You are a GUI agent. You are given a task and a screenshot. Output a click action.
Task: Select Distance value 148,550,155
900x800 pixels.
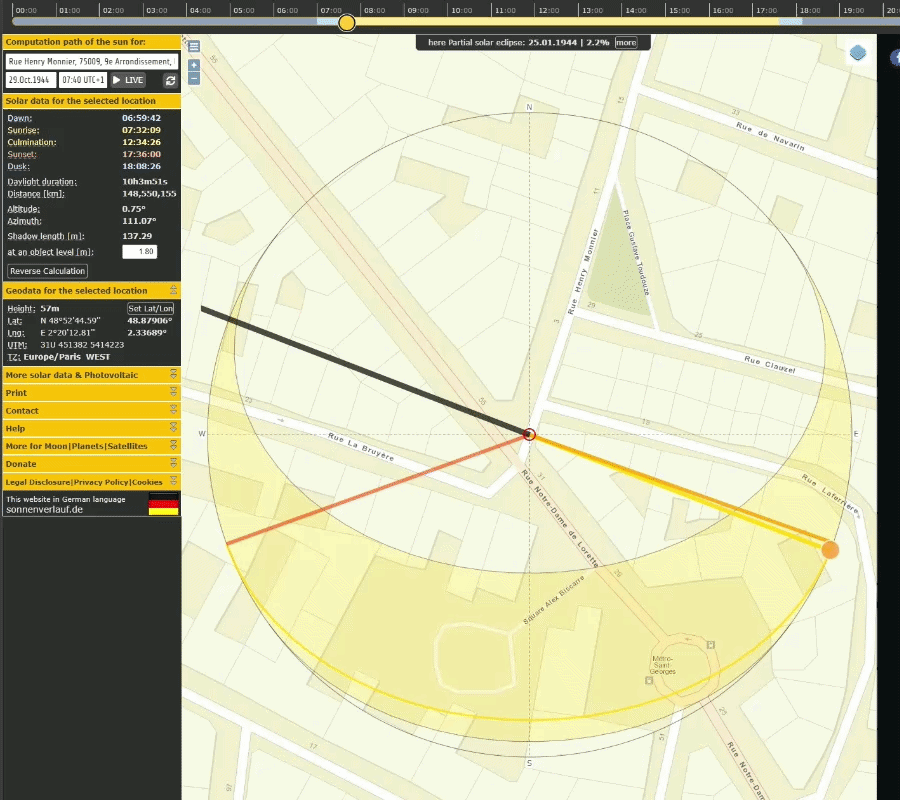[x=149, y=194]
